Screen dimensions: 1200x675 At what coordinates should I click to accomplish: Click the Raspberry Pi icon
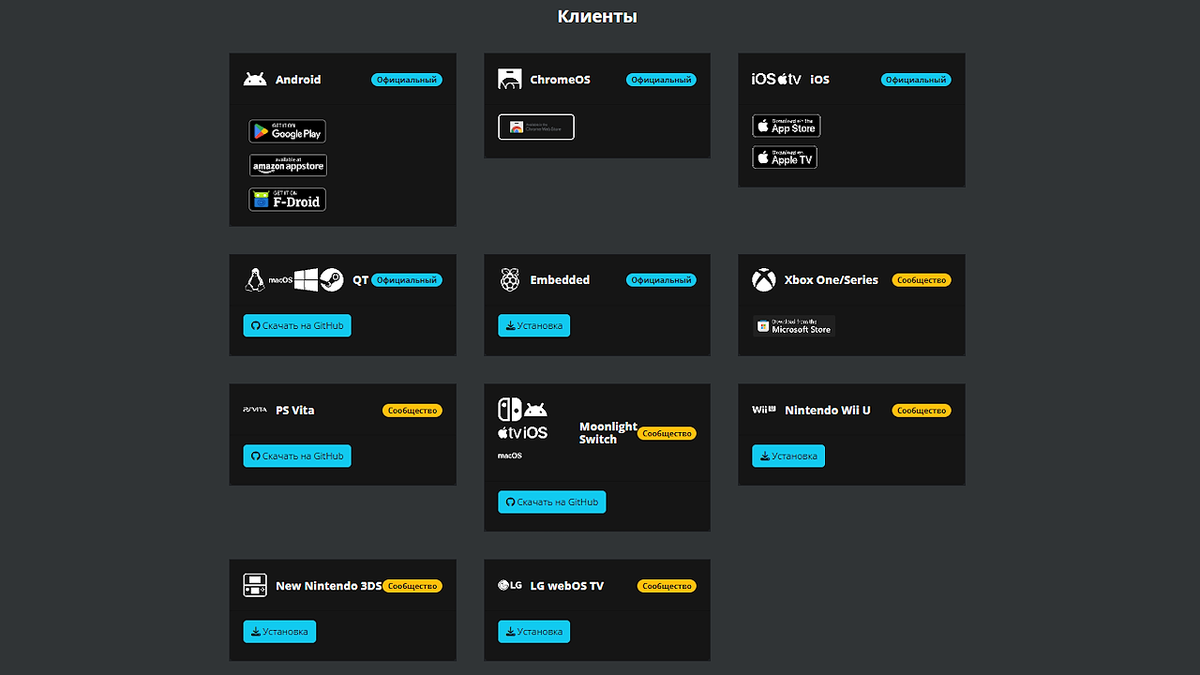click(509, 280)
